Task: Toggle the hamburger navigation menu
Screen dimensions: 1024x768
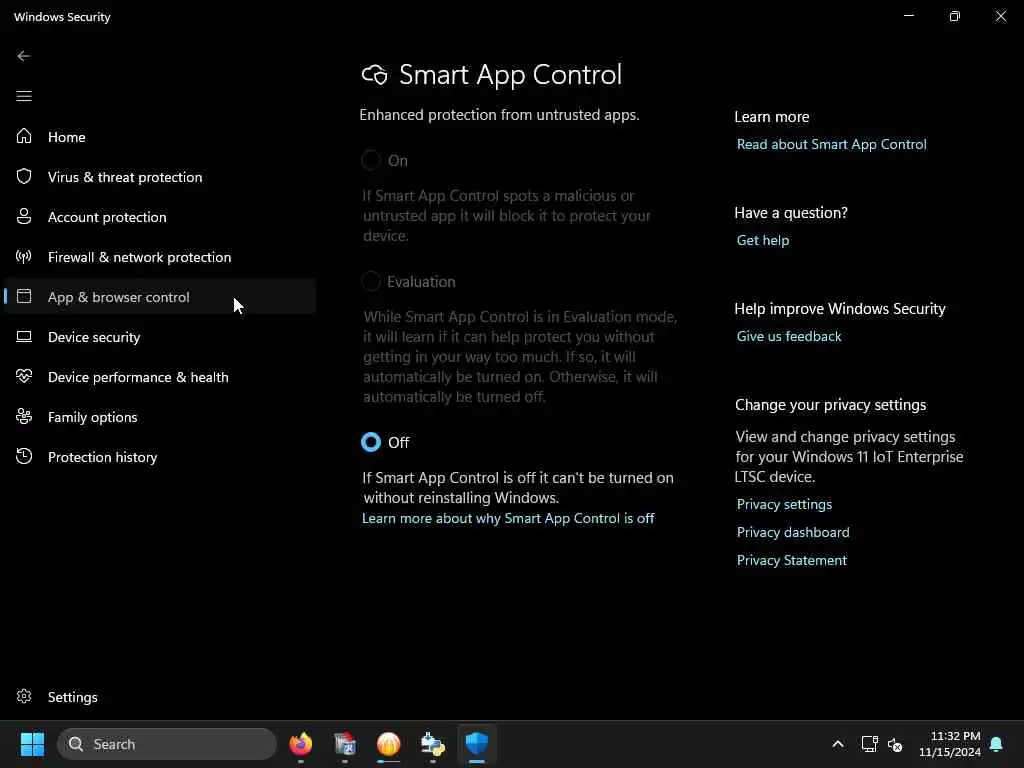Action: point(24,96)
